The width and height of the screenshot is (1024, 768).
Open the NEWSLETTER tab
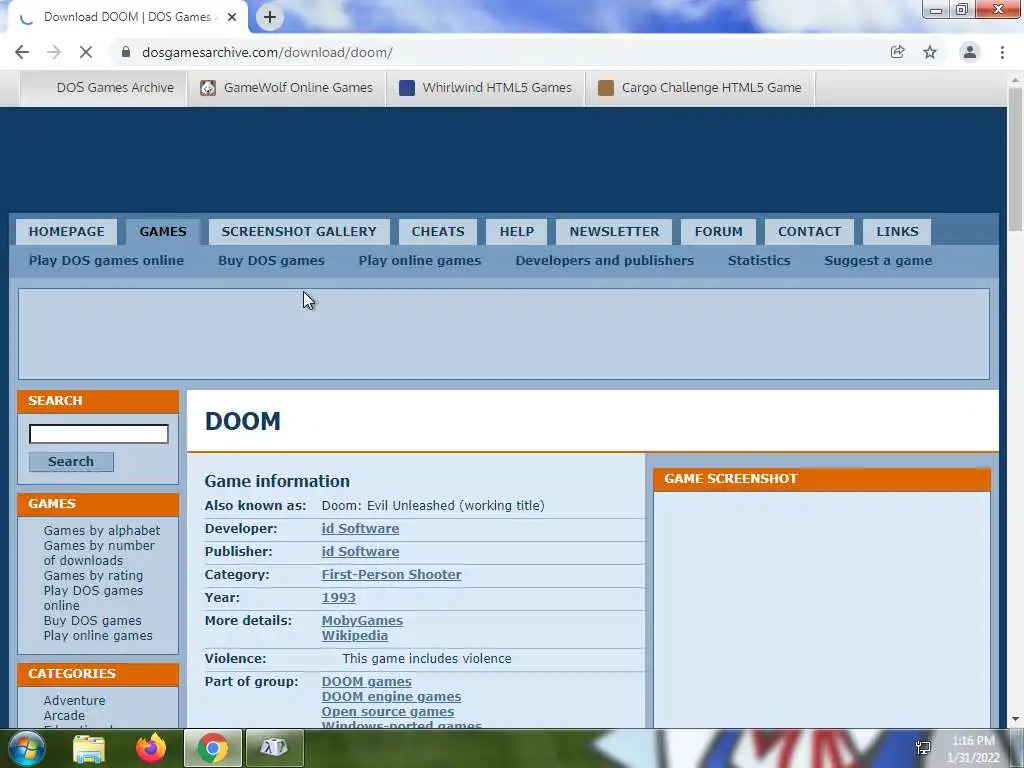point(615,232)
